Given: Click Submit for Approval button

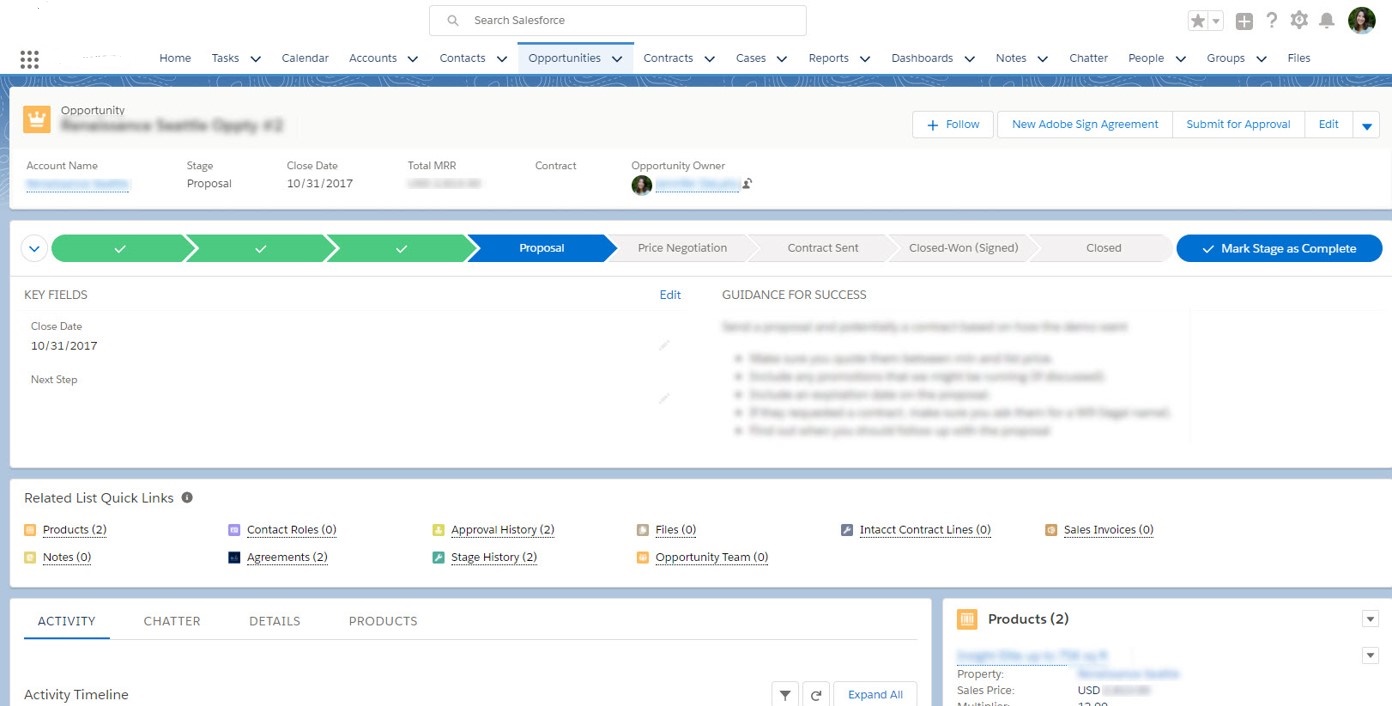Looking at the screenshot, I should [1238, 125].
